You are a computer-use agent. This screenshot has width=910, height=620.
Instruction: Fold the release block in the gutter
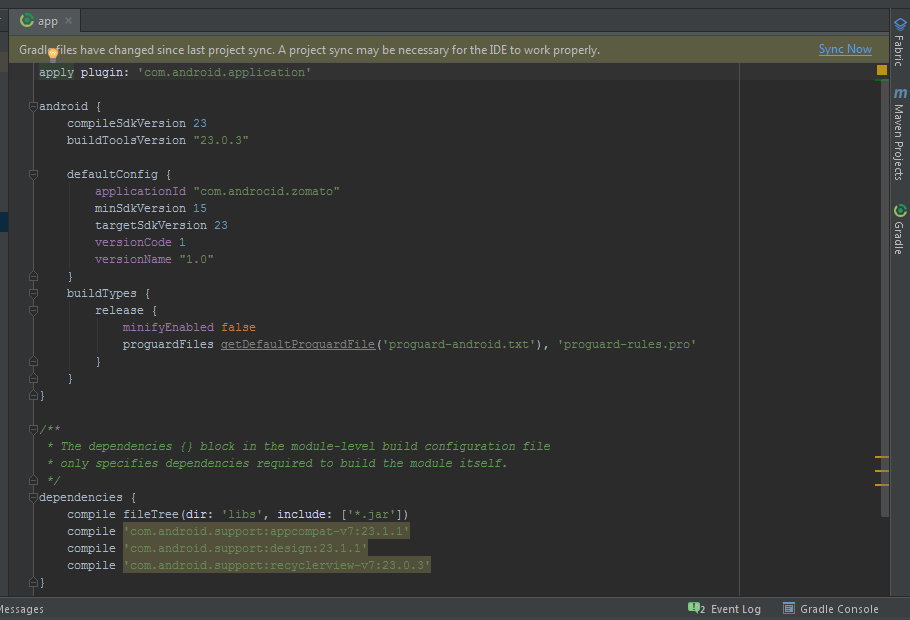tap(33, 310)
